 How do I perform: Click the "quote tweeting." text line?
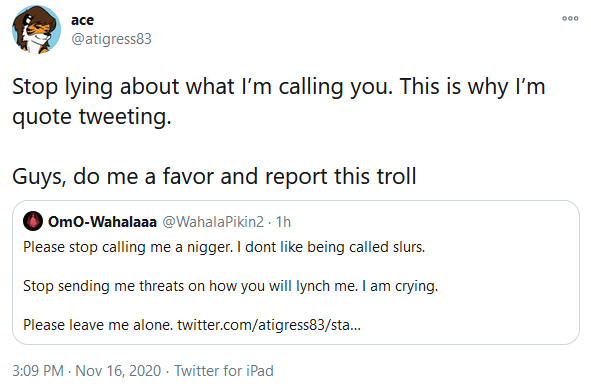92,117
